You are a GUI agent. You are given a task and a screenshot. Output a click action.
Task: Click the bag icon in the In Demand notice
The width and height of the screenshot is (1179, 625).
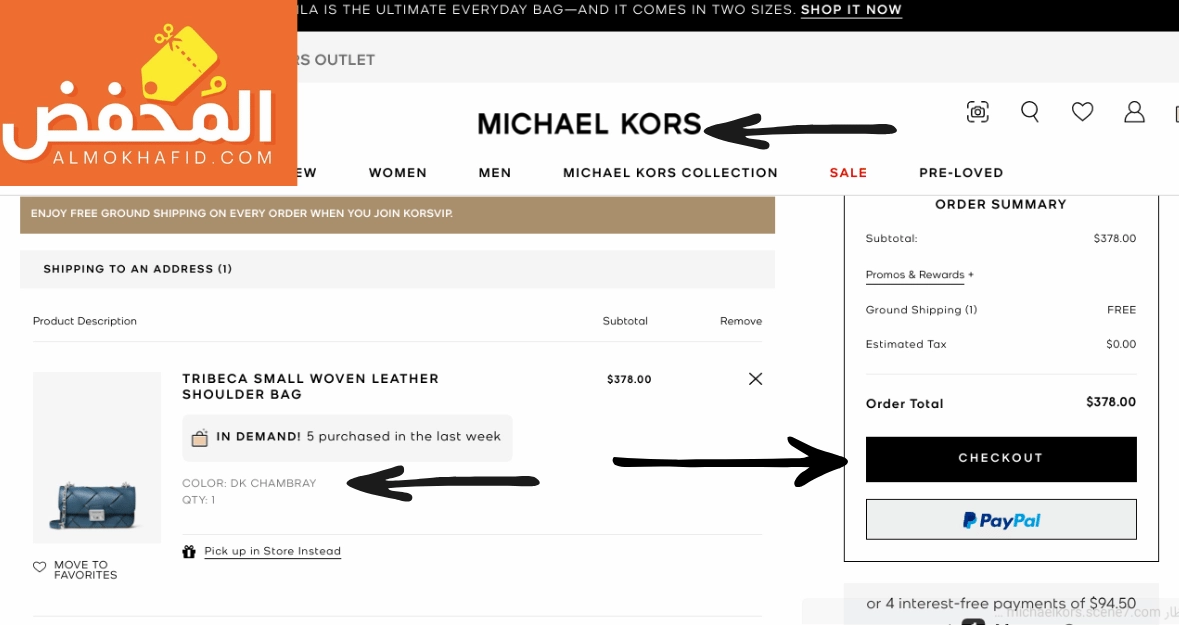point(199,438)
